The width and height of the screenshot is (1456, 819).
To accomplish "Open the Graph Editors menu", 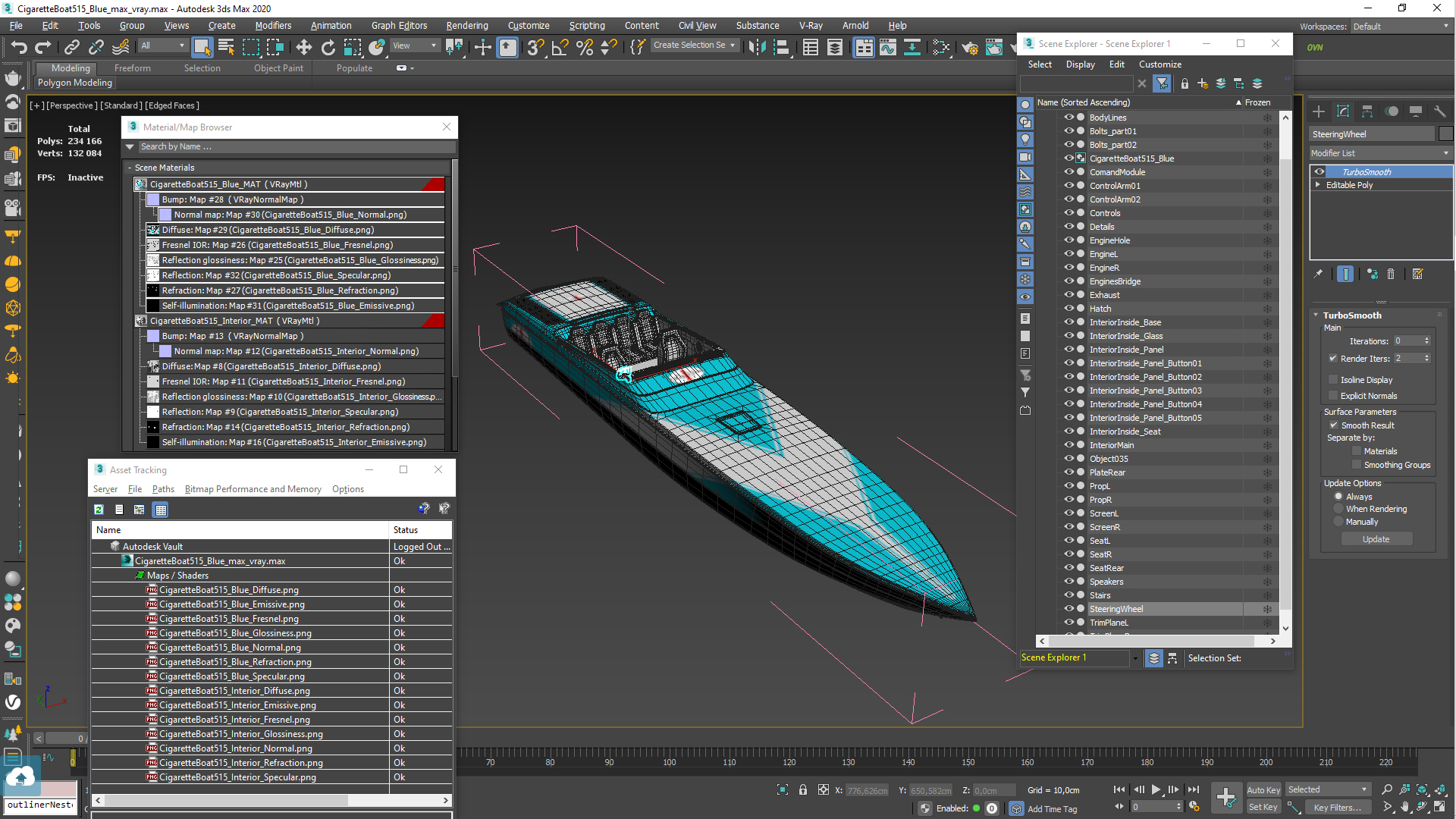I will pos(399,26).
